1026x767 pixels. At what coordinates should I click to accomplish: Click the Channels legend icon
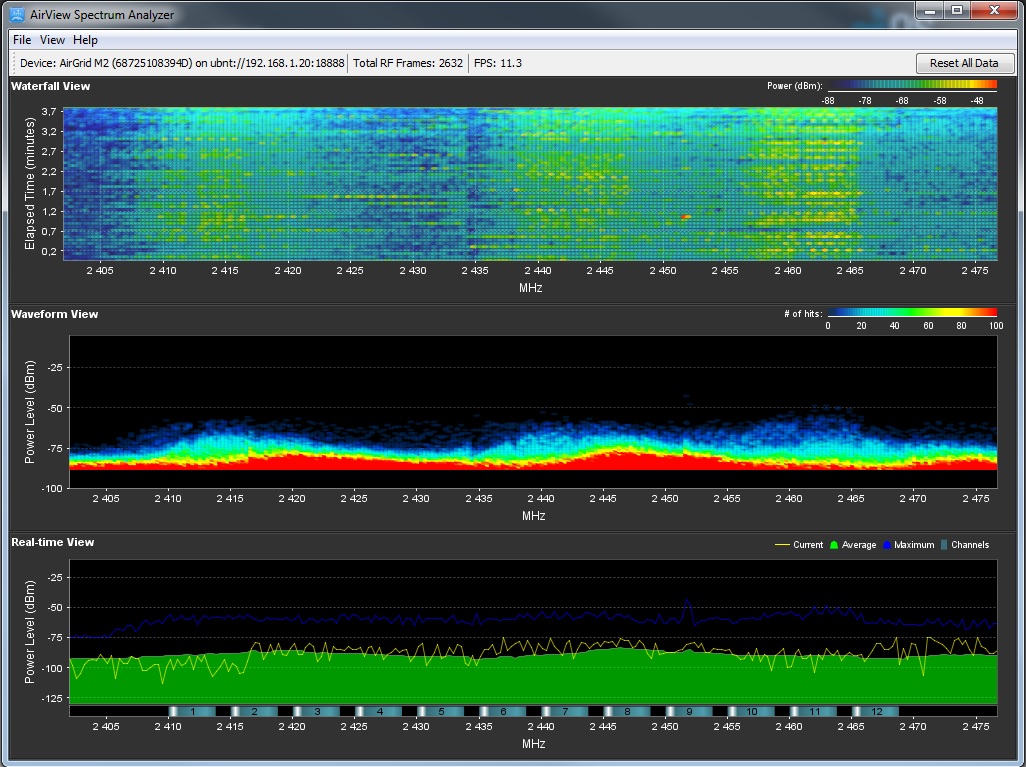tap(943, 545)
